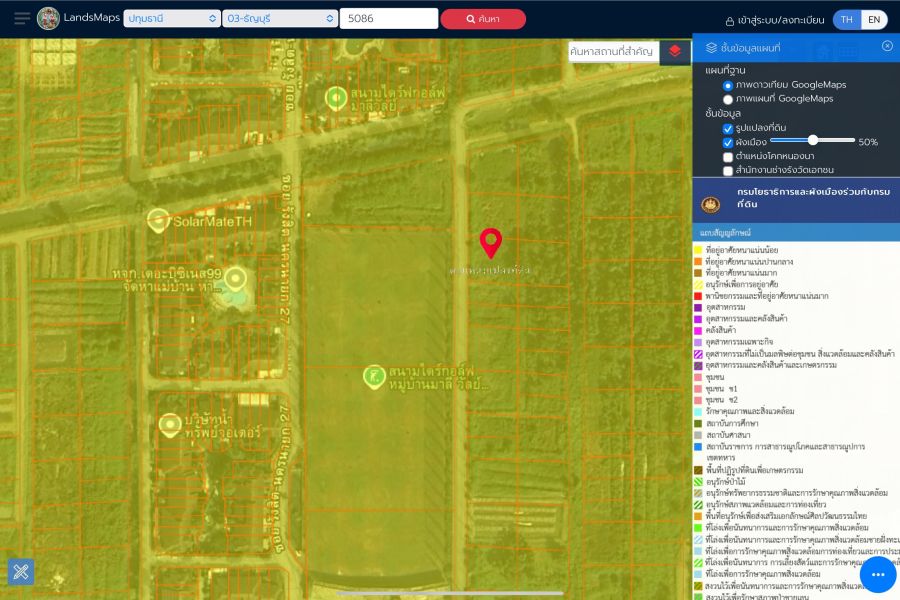Image resolution: width=900 pixels, height=600 pixels.
Task: Close the map layers panel
Action: (887, 46)
